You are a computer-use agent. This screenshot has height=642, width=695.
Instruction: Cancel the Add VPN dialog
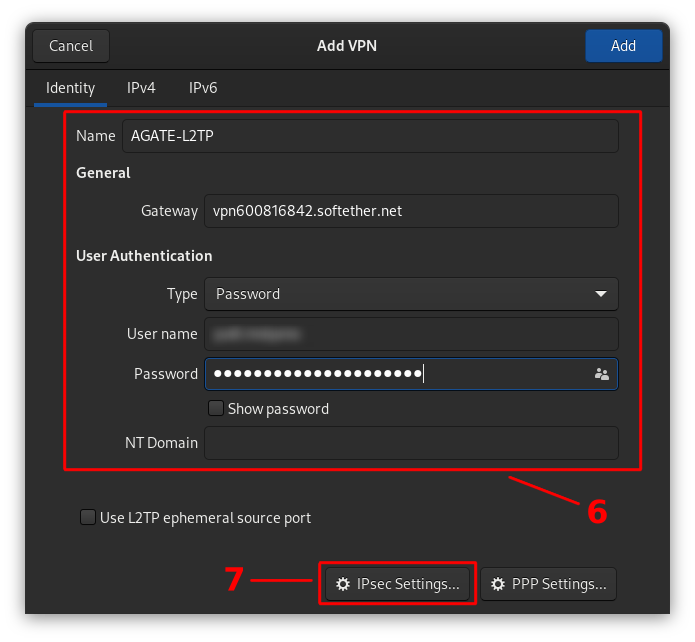point(71,46)
